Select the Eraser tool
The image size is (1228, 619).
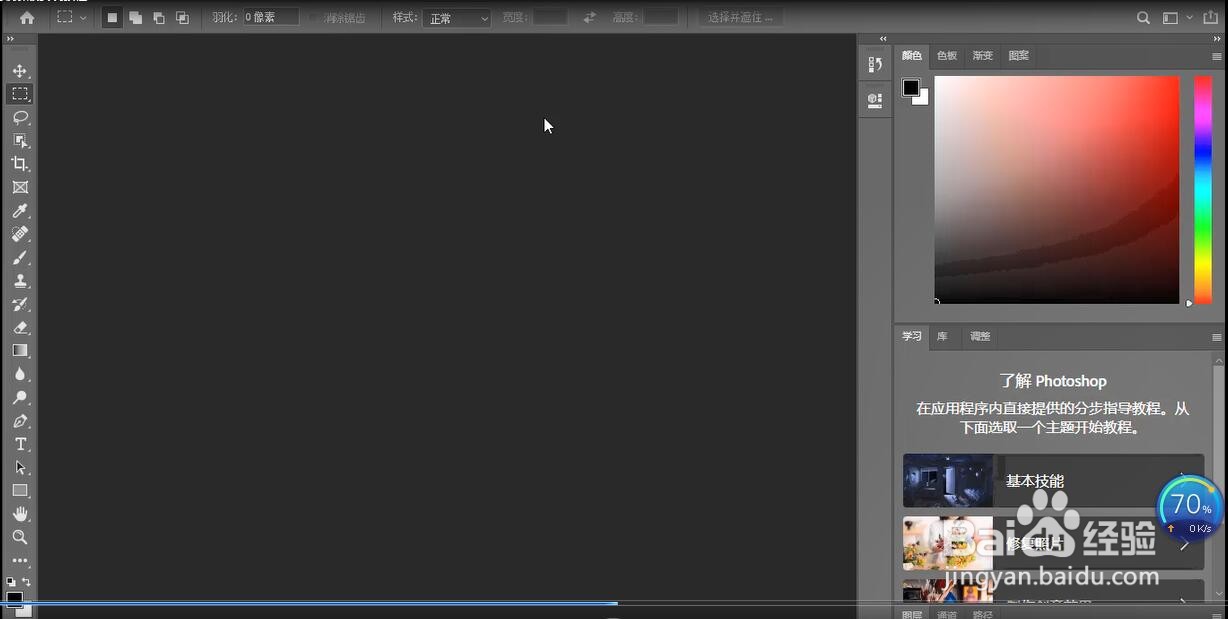click(20, 327)
